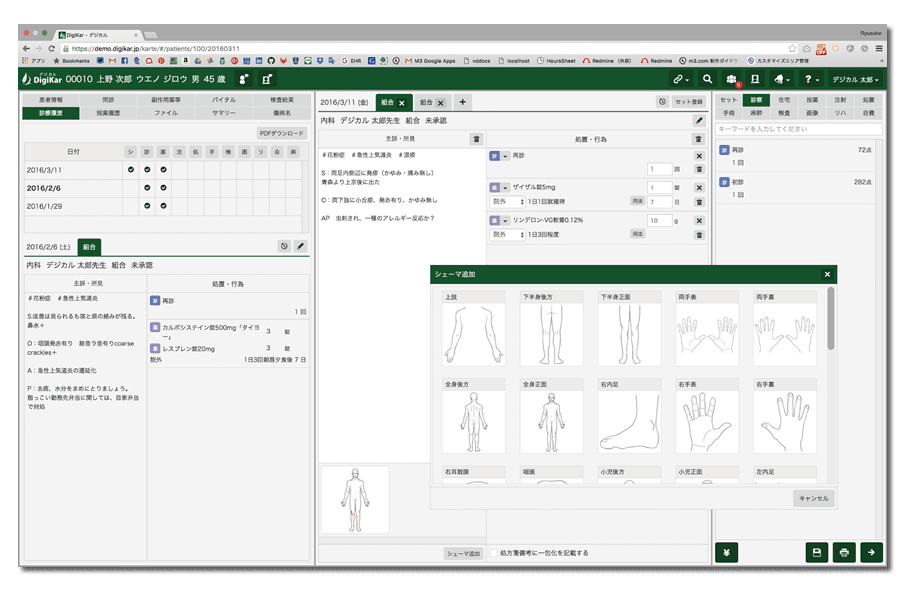
Task: Toggle the 薬 filter in the visit history header
Action: point(163,152)
